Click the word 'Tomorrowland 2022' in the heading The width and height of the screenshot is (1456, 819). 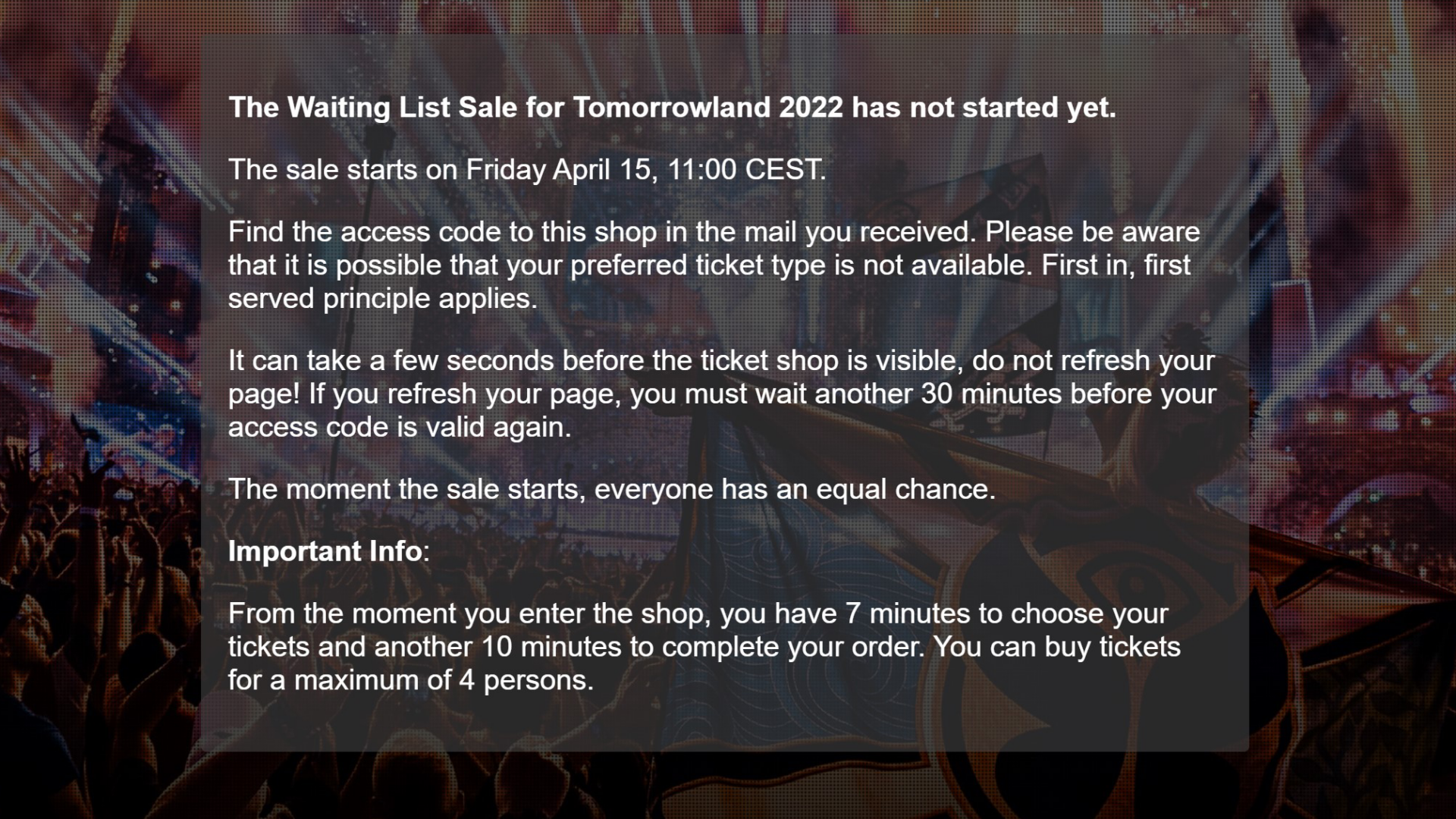pyautogui.click(x=708, y=108)
